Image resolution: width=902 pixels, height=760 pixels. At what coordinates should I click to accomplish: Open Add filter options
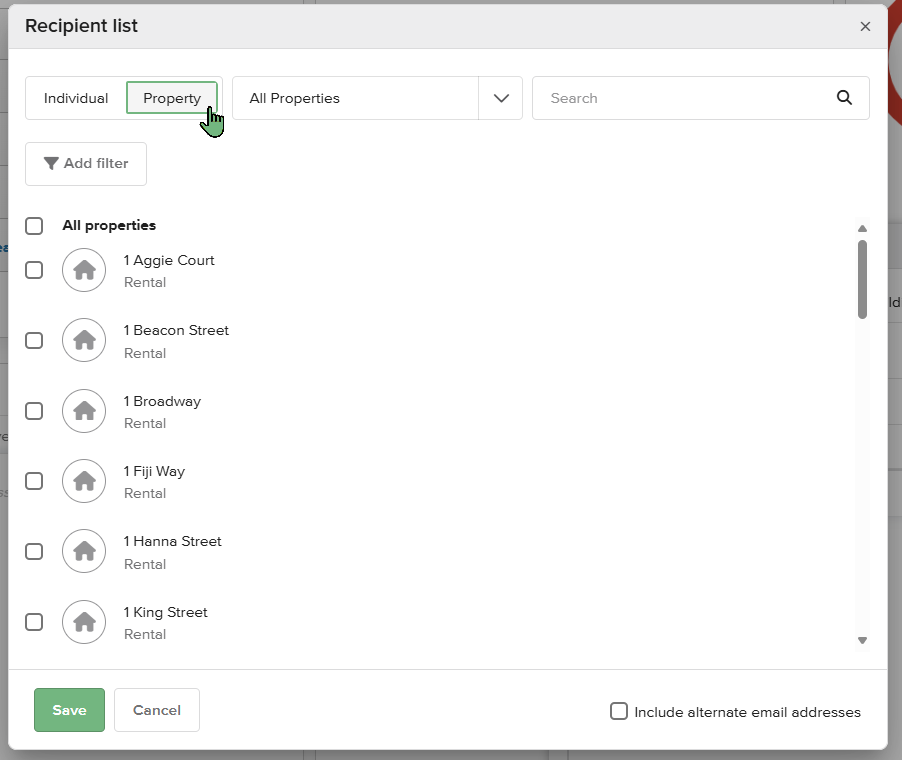point(86,163)
